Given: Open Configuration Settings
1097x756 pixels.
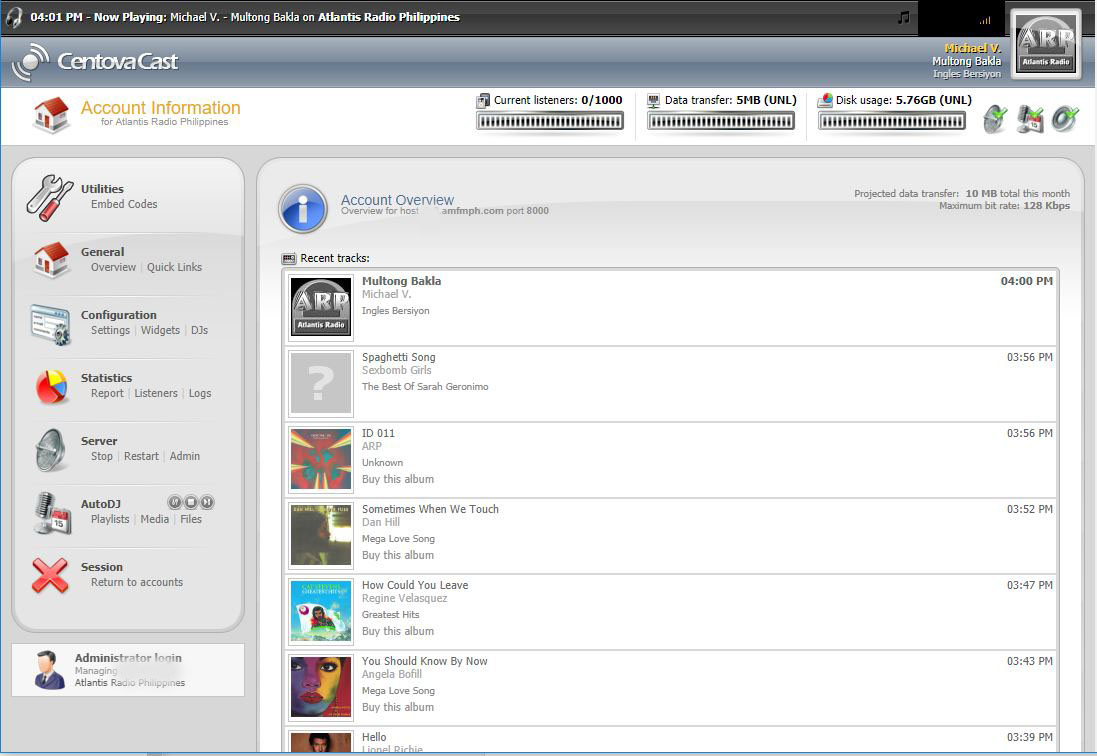Looking at the screenshot, I should (x=111, y=330).
